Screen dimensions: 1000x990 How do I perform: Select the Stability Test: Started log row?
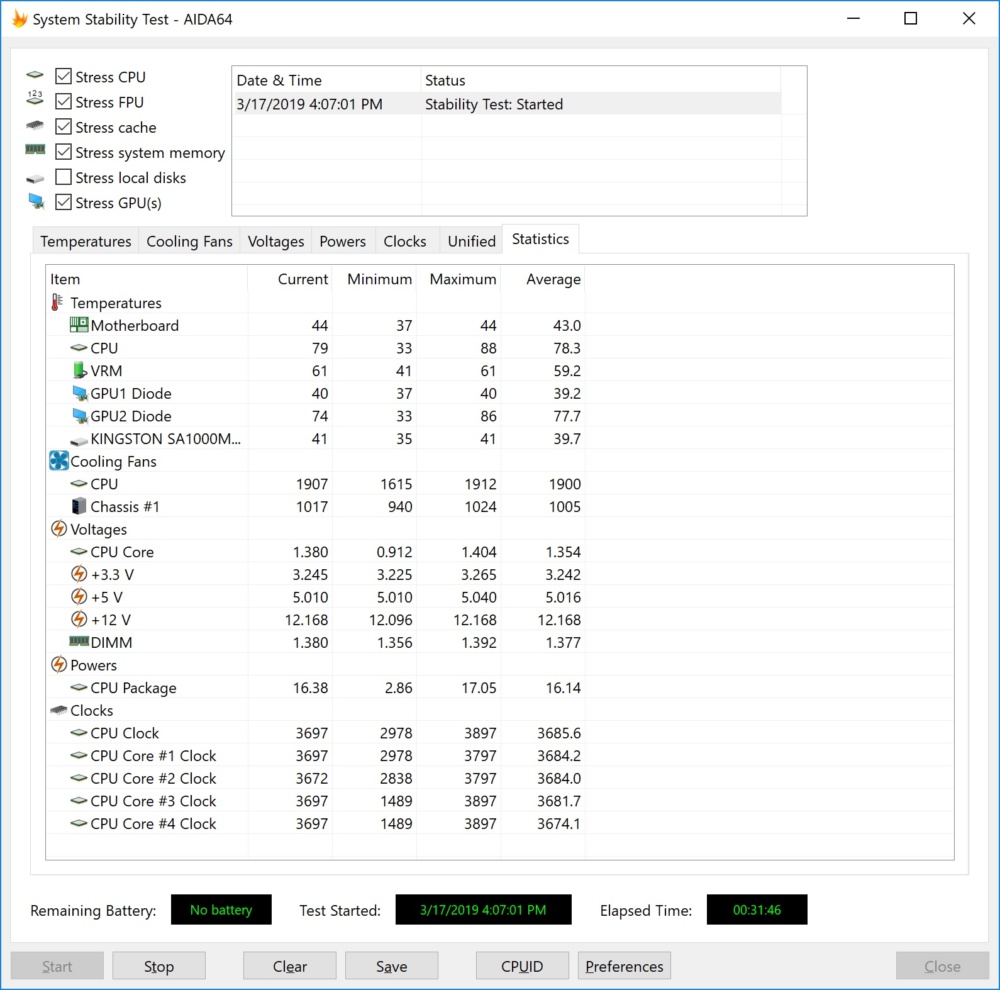[506, 104]
